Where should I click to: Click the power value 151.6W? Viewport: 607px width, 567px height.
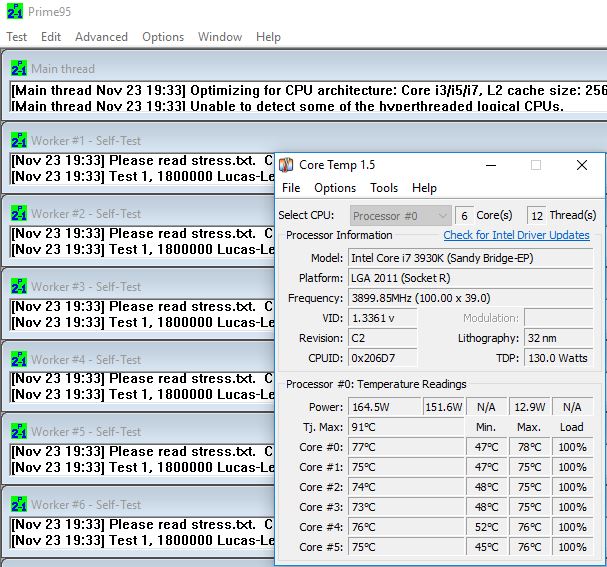(443, 407)
